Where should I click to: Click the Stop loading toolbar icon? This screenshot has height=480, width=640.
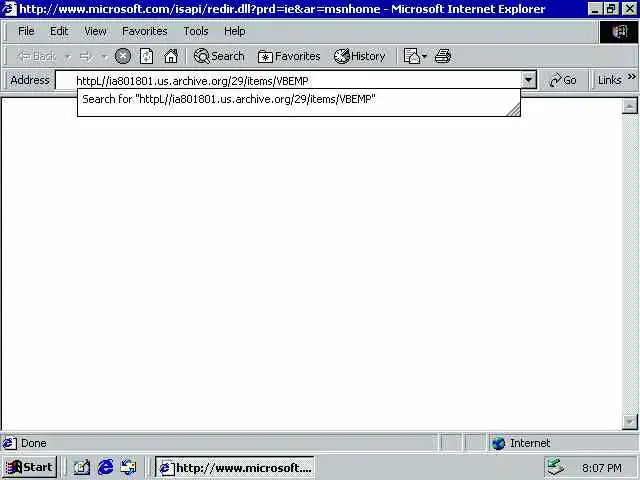122,56
